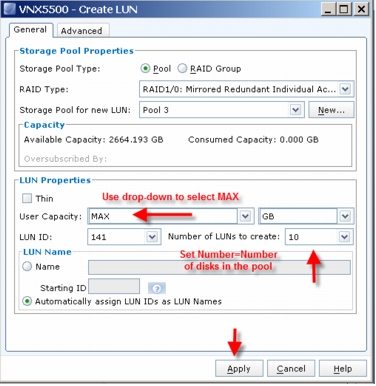Open the GB capacity unit dropdown

[345, 216]
